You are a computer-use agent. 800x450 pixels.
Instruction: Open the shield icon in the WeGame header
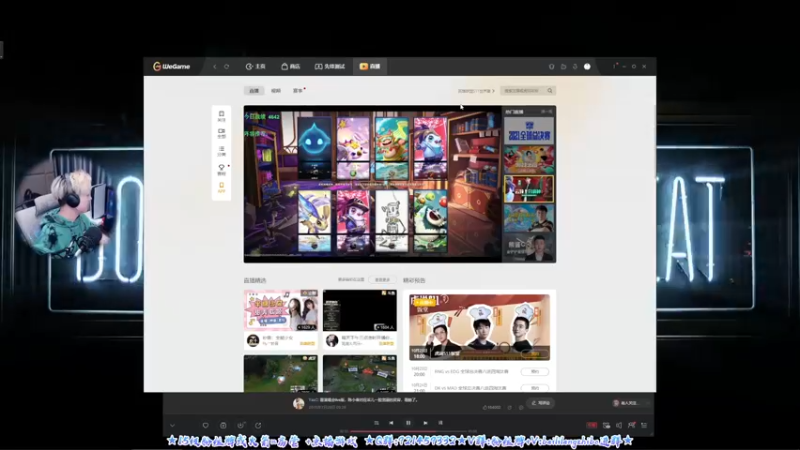[x=552, y=66]
